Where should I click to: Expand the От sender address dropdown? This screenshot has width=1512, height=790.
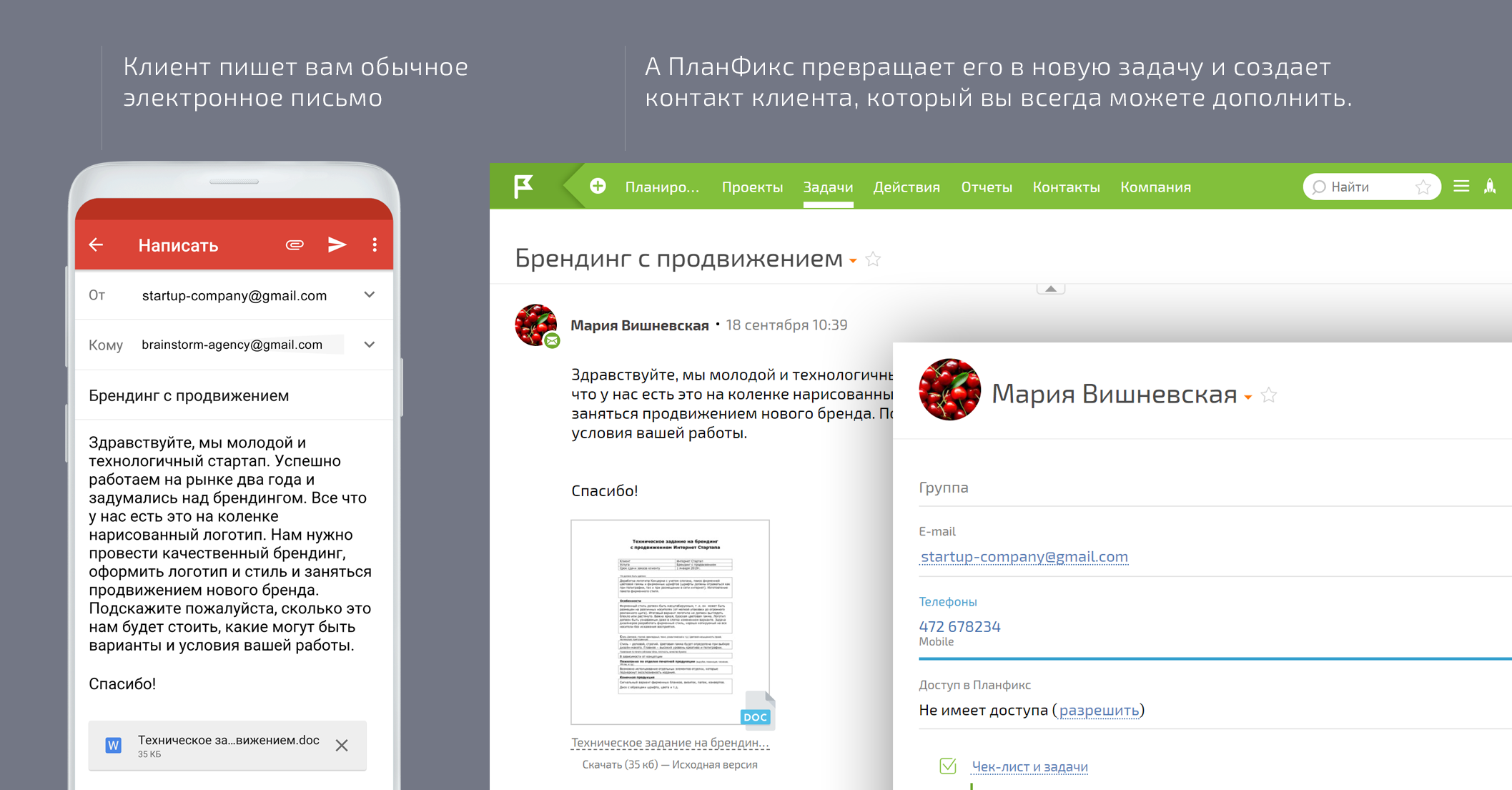[x=370, y=295]
